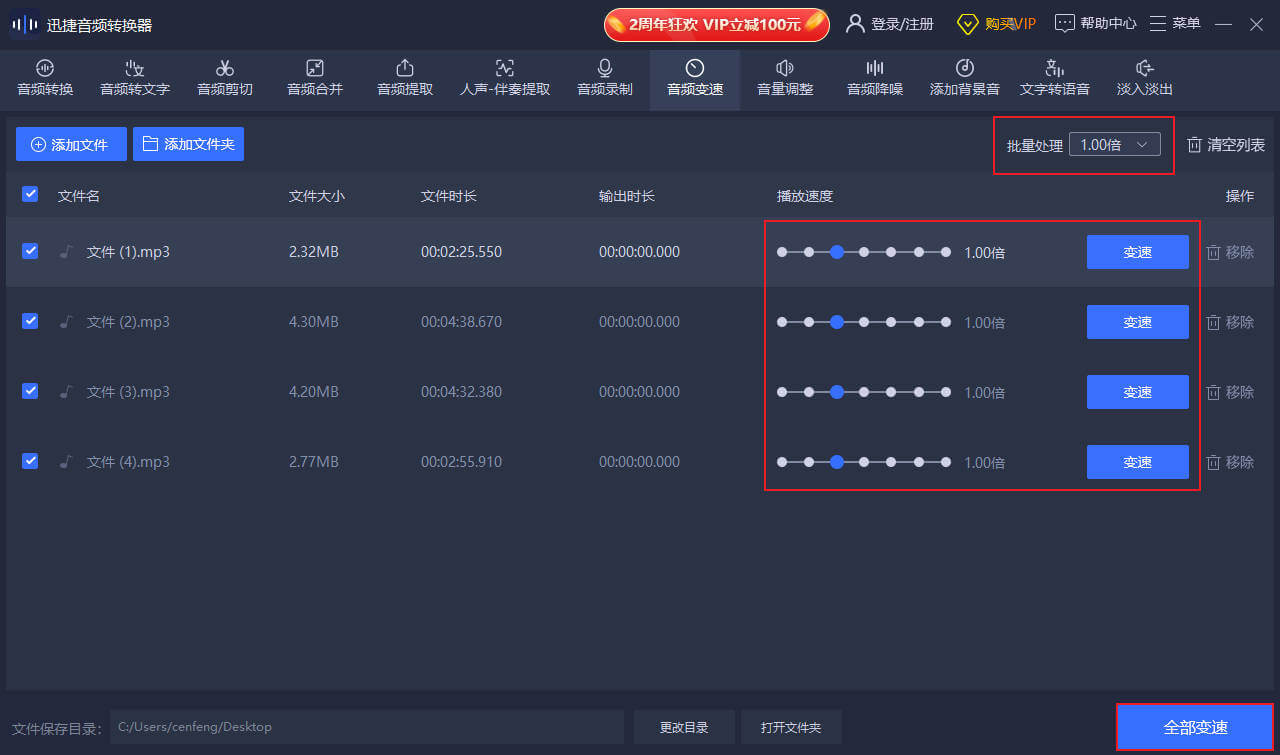Viewport: 1280px width, 755px height.
Task: Toggle the select-all checkbox in header
Action: (30, 194)
